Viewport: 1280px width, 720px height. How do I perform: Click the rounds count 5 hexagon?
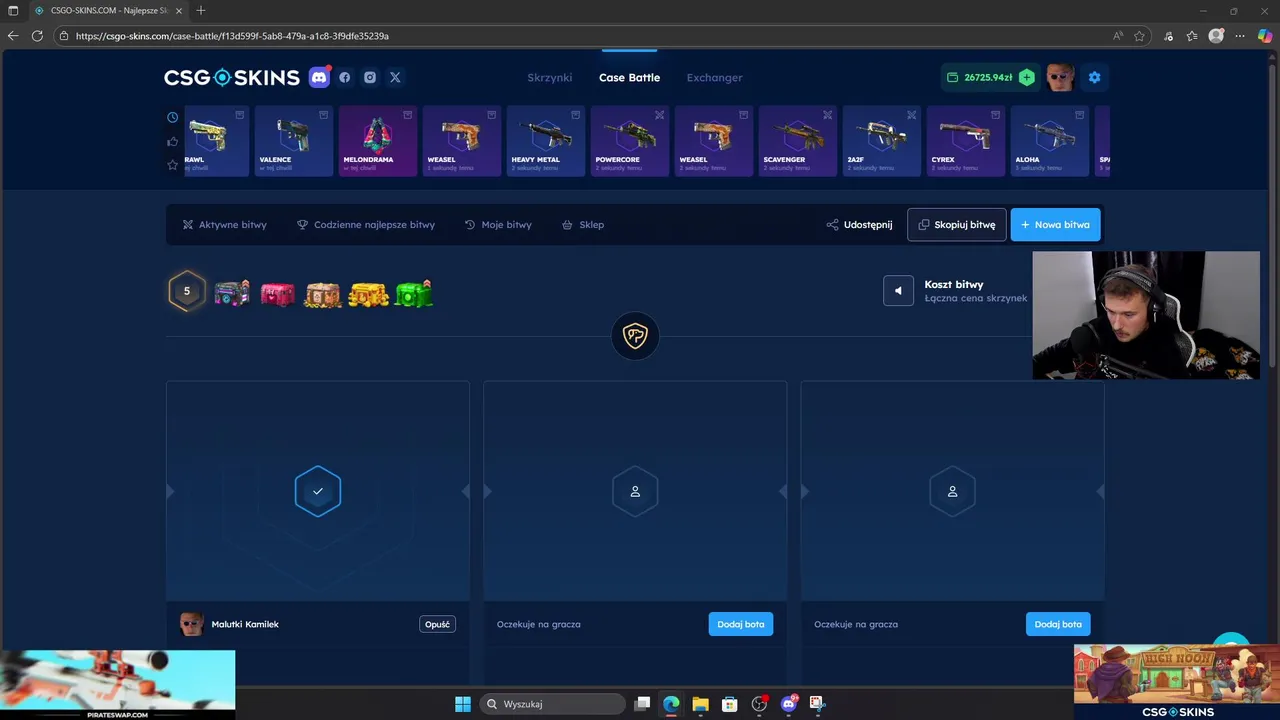click(x=186, y=292)
